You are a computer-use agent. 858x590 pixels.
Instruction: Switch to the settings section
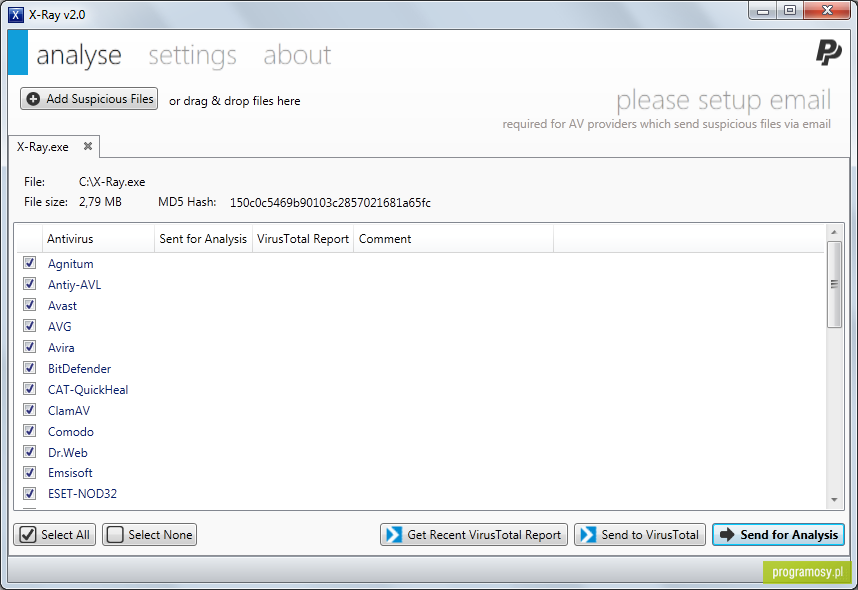tap(193, 55)
